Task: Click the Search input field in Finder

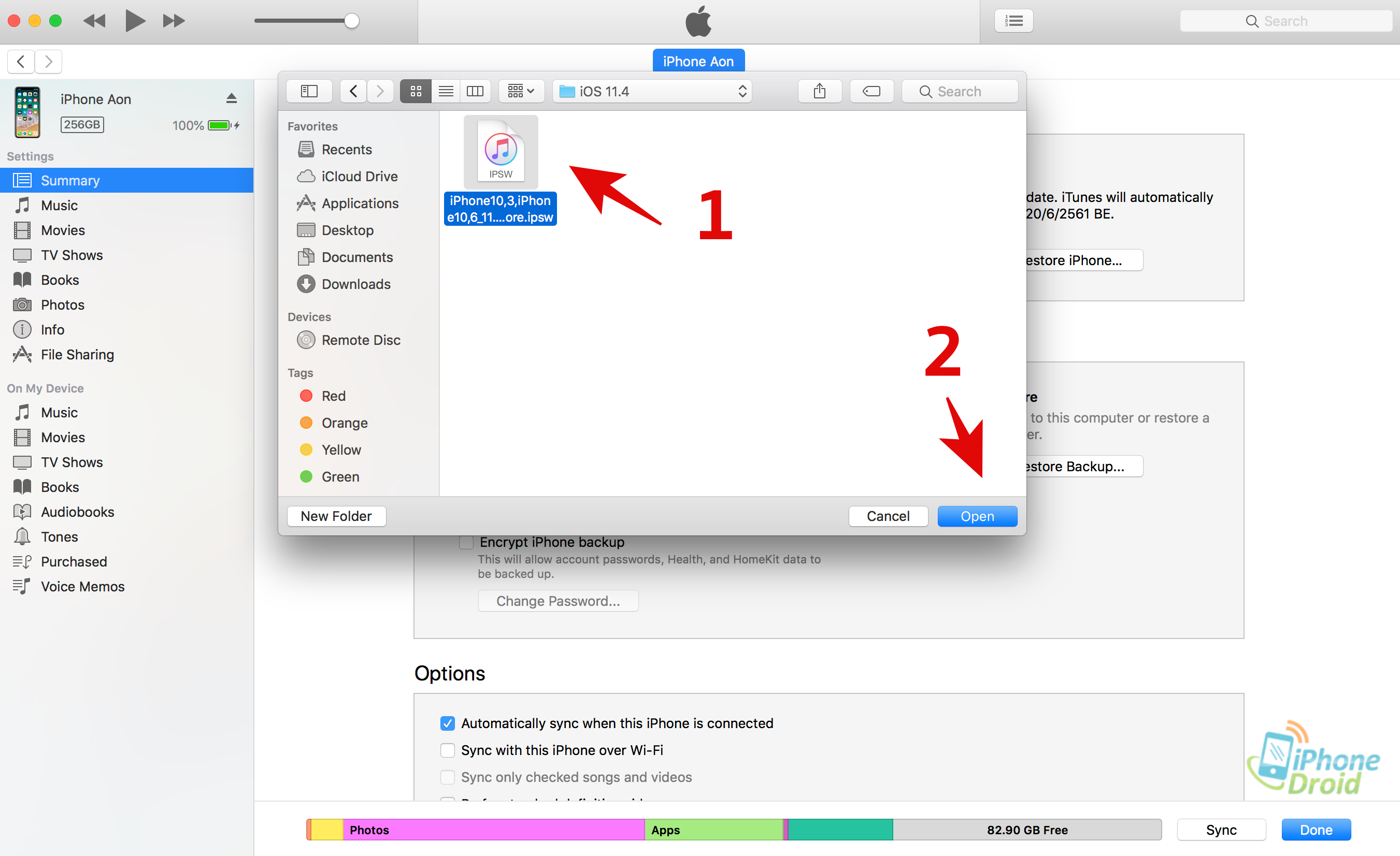Action: [960, 91]
